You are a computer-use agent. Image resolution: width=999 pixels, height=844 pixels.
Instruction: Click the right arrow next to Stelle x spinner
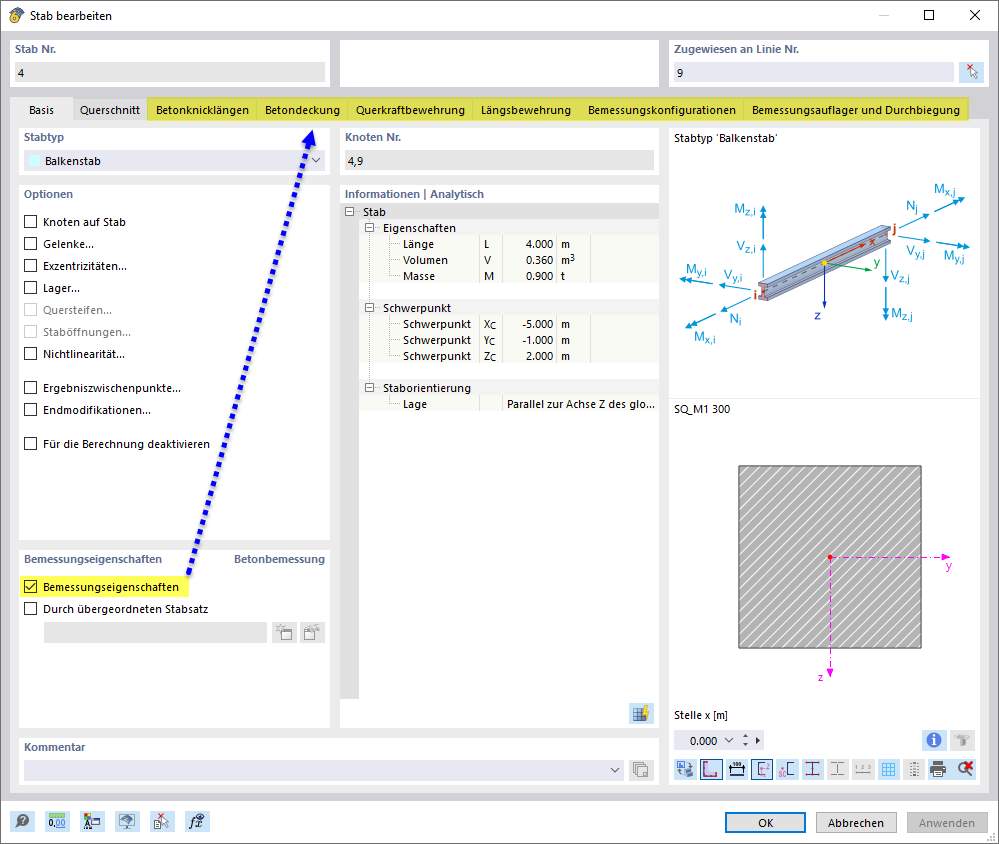(758, 740)
